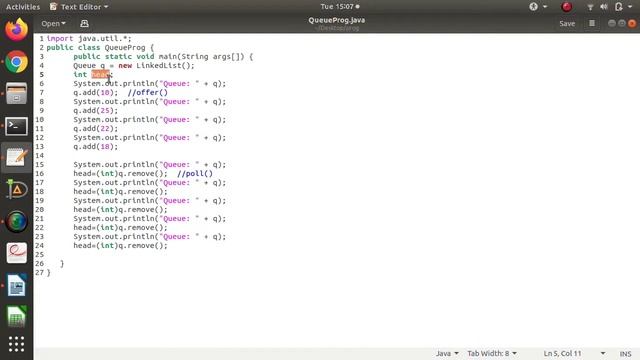The image size is (640, 360).
Task: Save the QueueProg.java file
Action: 567,24
